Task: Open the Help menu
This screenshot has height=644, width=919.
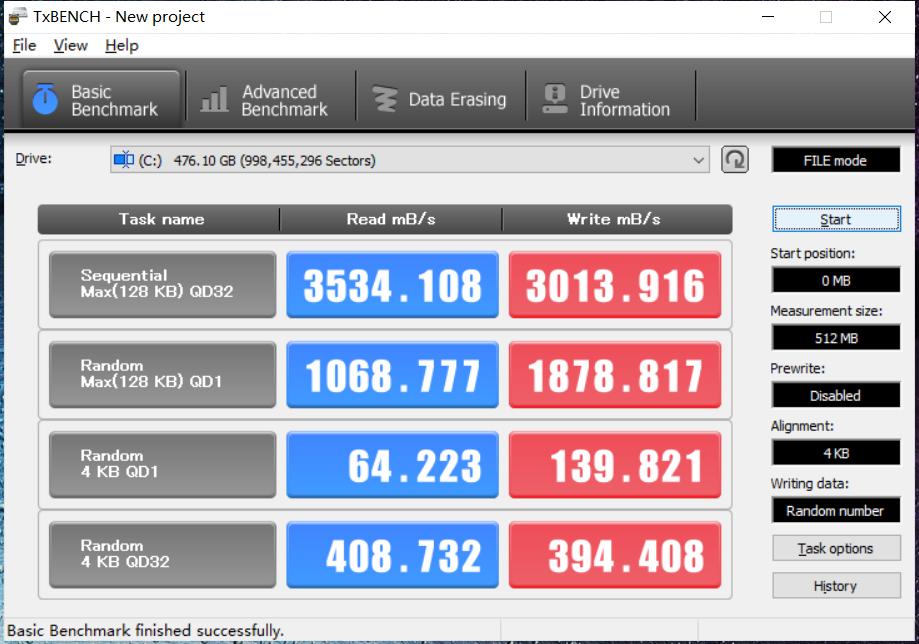Action: click(121, 46)
